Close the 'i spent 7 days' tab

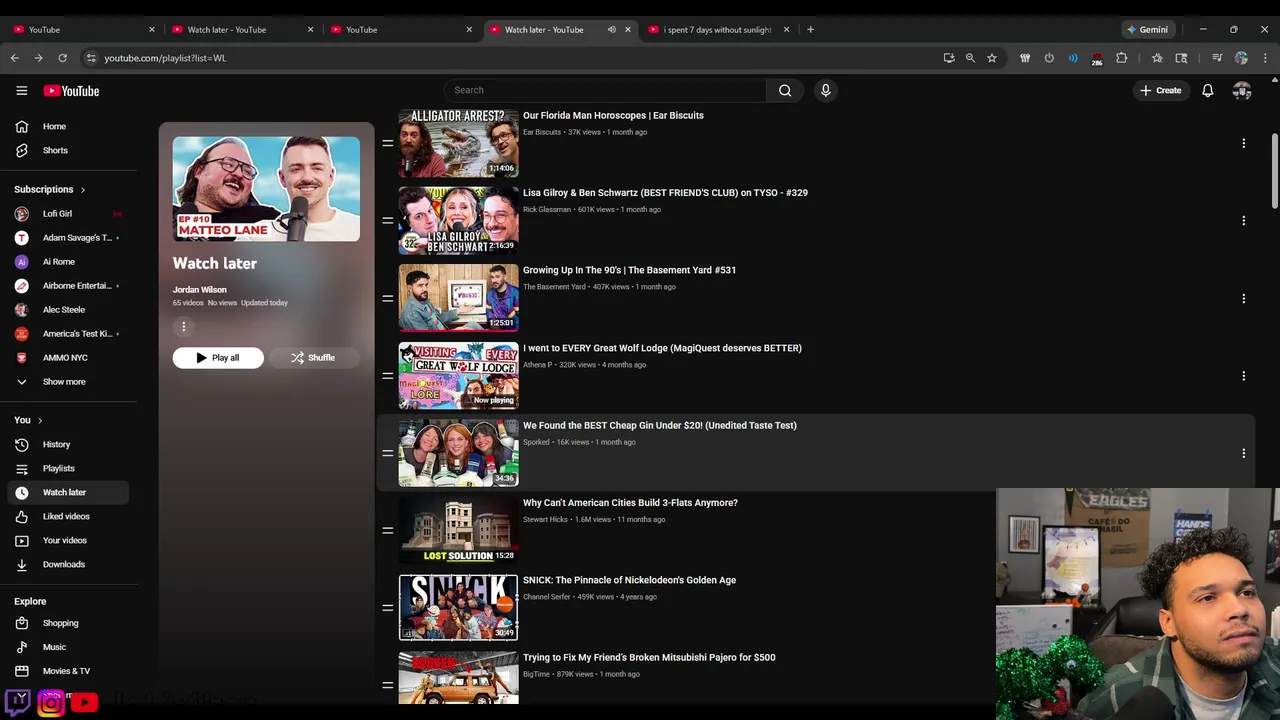click(786, 30)
